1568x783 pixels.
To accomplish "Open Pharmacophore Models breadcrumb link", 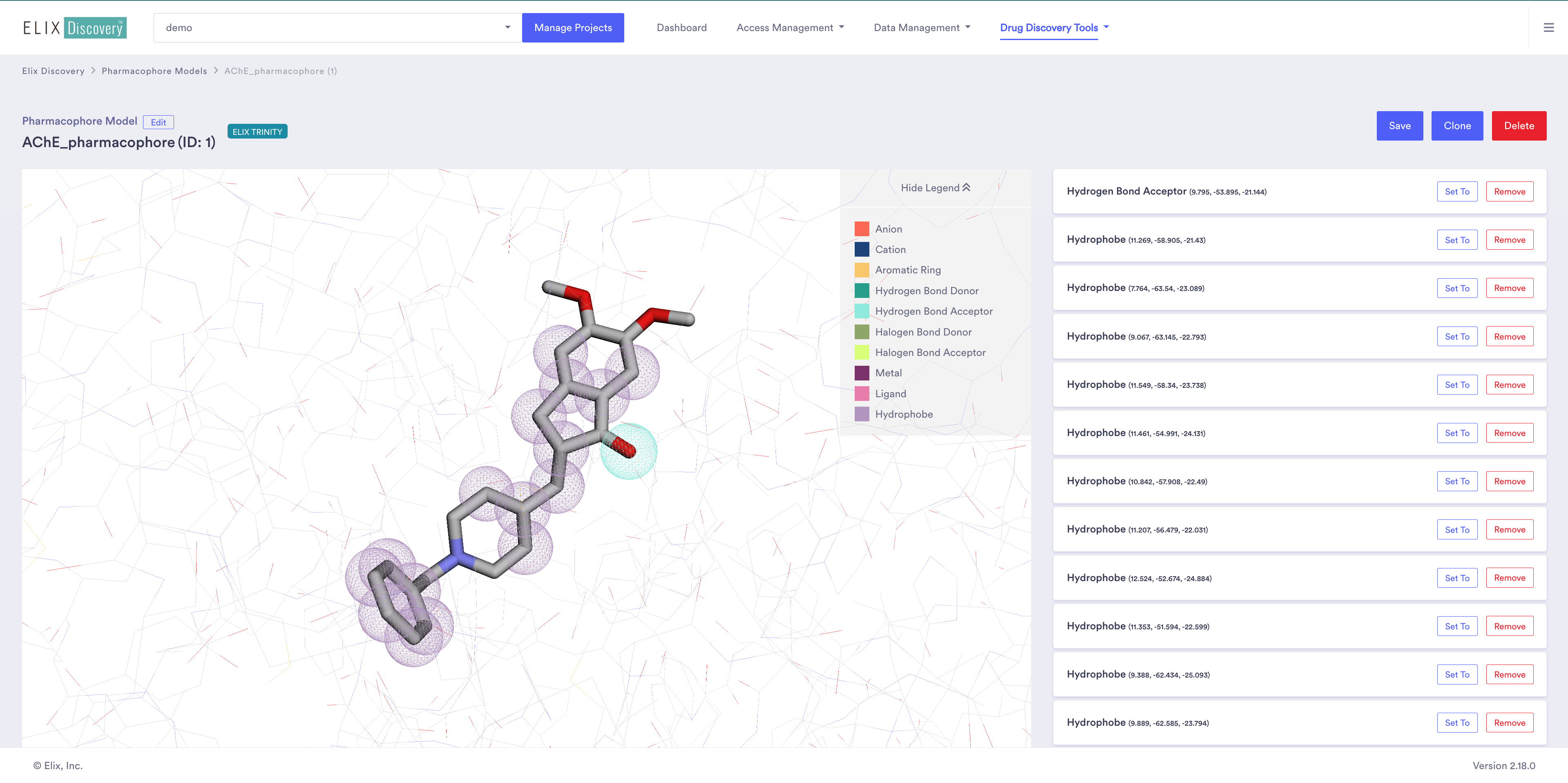I will point(154,71).
